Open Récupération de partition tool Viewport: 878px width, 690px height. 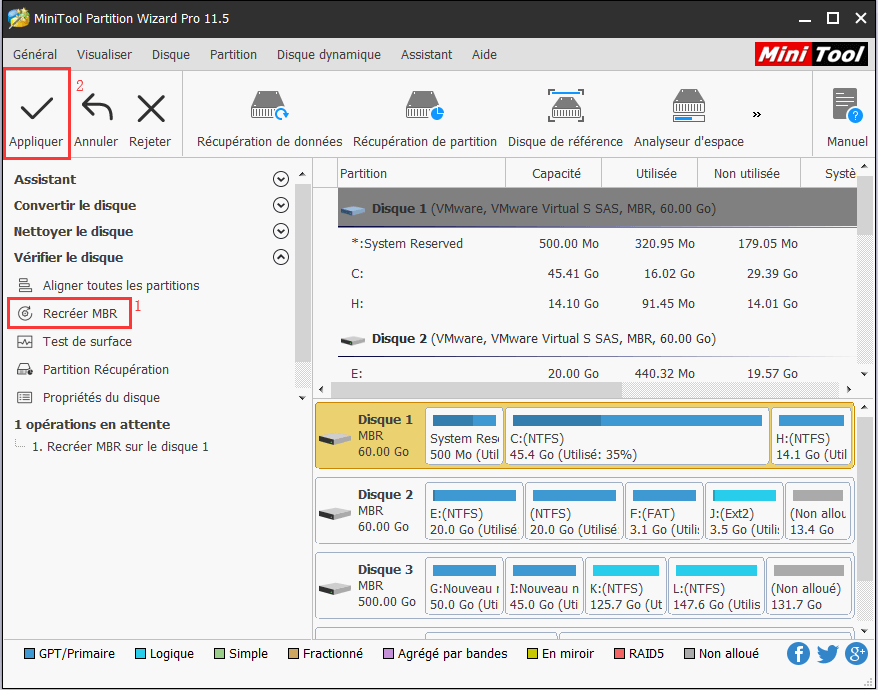425,118
